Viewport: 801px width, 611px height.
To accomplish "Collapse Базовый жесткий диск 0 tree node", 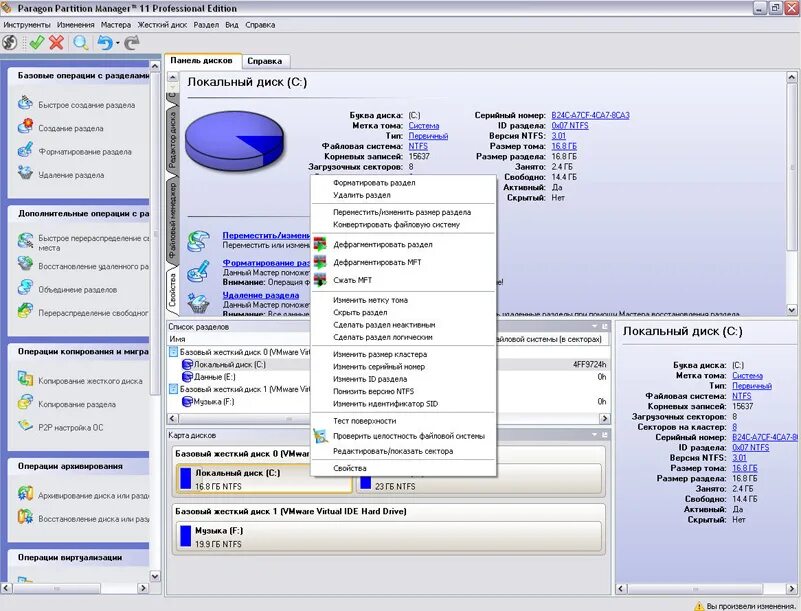I will click(173, 352).
